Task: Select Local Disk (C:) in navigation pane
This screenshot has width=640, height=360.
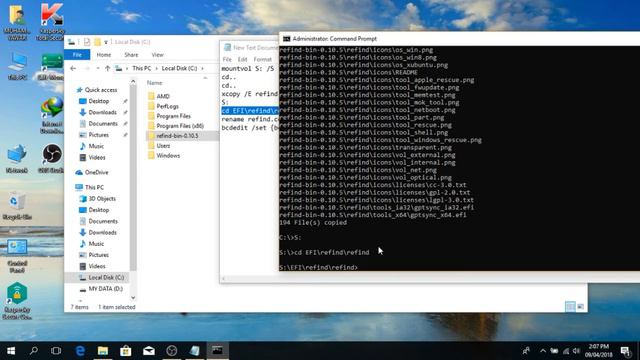Action: point(106,278)
